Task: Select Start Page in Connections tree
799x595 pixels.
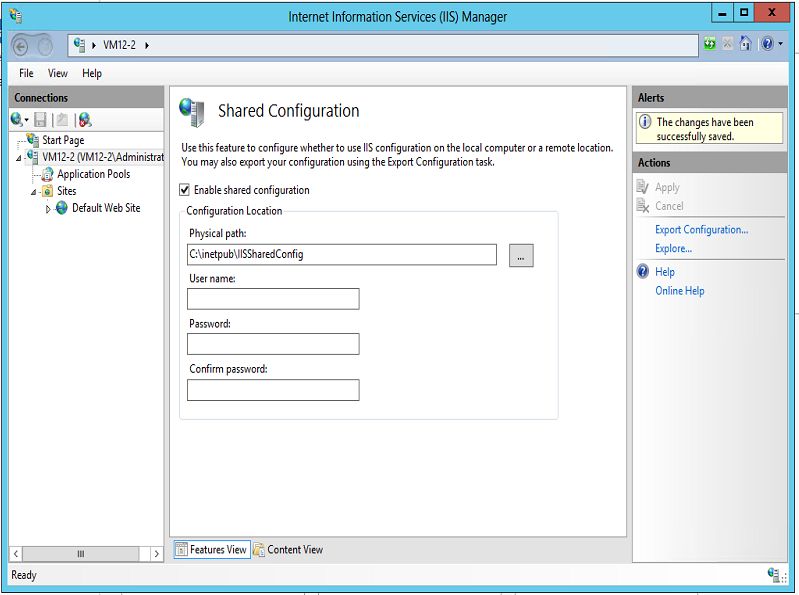Action: tap(63, 140)
